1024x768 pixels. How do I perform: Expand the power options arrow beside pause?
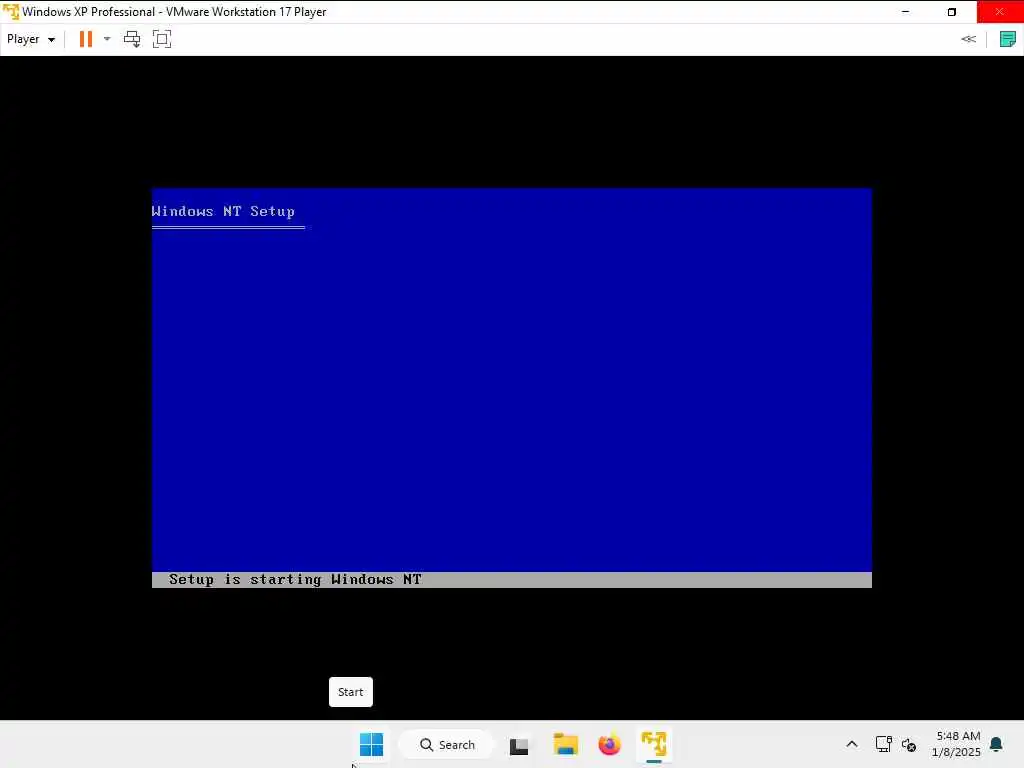click(x=107, y=39)
